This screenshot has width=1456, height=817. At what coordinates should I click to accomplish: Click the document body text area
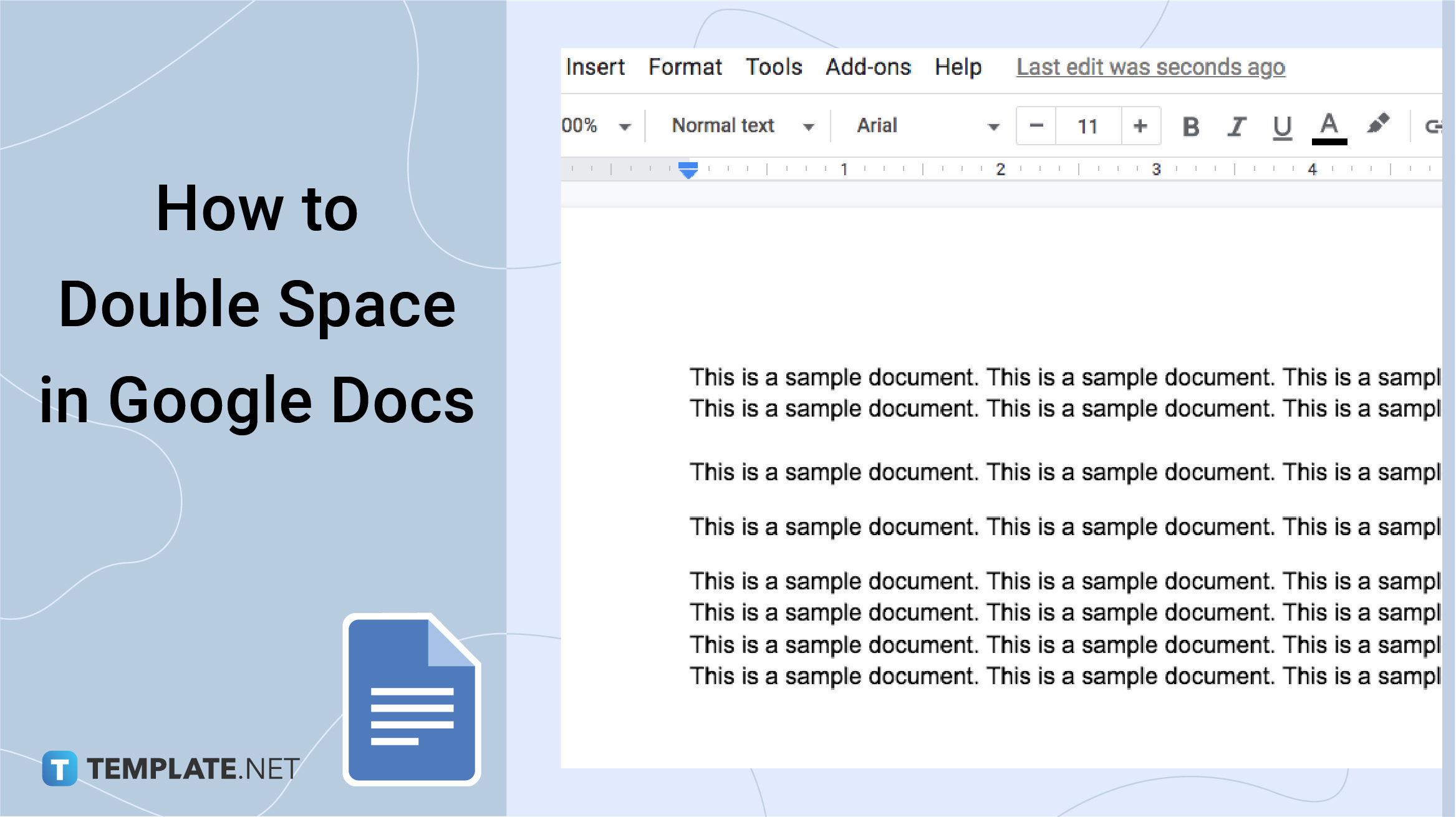point(1000,500)
